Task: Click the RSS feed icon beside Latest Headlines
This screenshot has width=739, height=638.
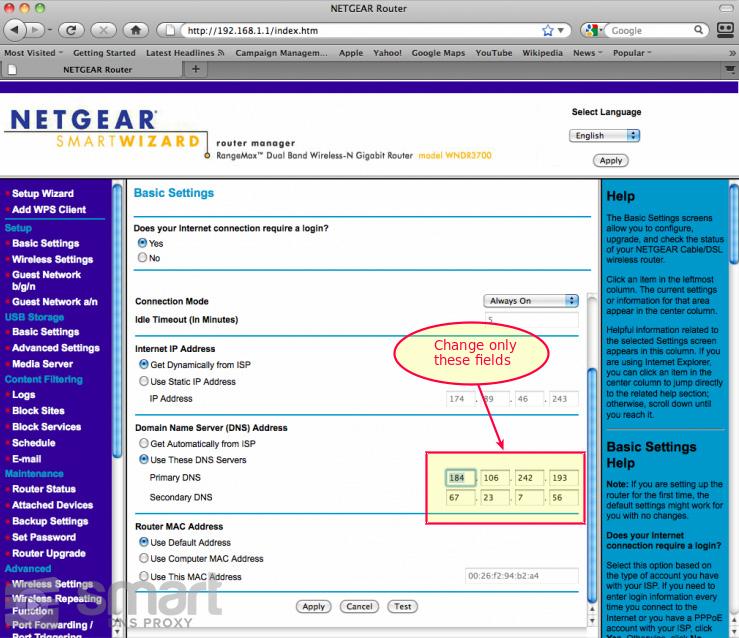Action: (221, 53)
